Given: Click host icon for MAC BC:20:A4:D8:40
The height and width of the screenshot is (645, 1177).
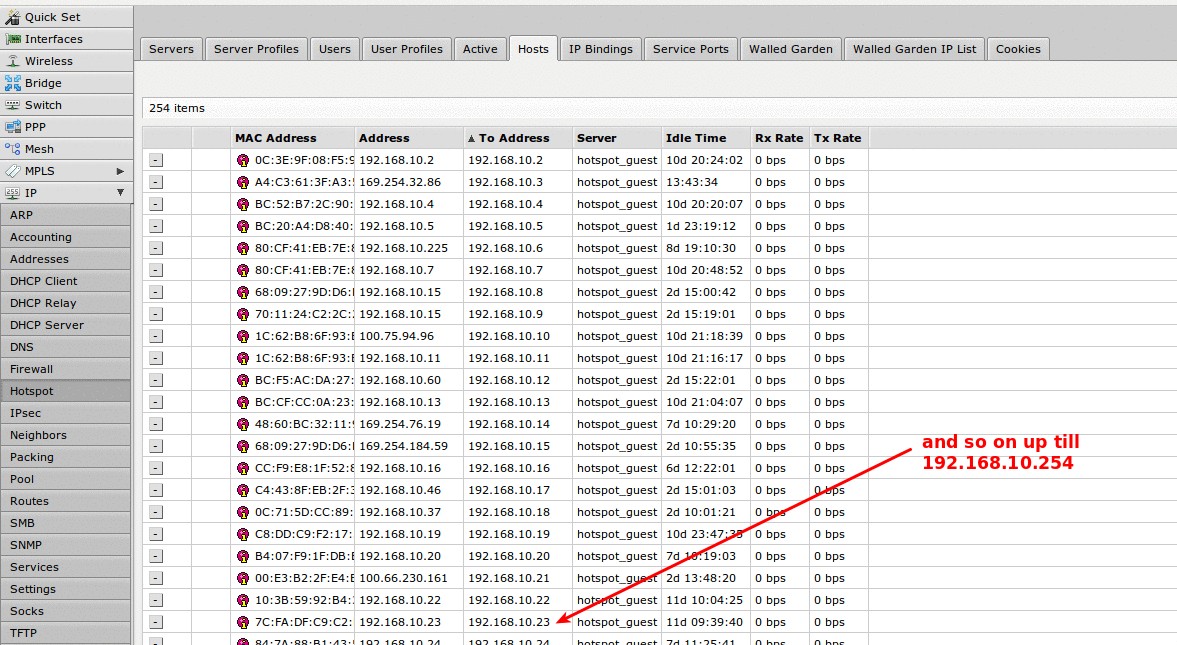Looking at the screenshot, I should click(242, 226).
